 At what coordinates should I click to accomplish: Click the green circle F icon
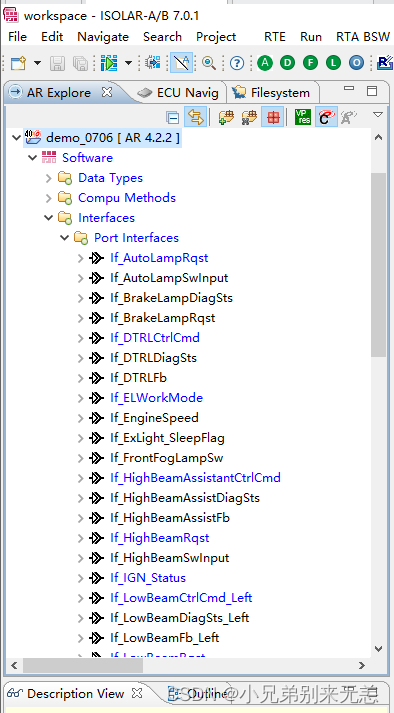pos(311,63)
